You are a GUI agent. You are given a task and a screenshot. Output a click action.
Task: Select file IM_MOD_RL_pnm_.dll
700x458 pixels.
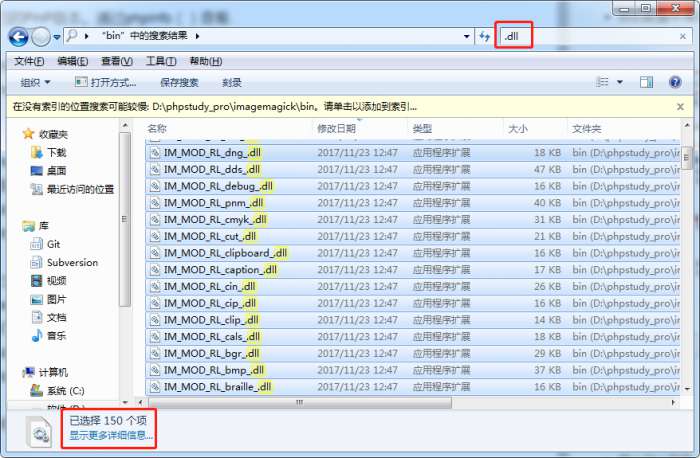pyautogui.click(x=412, y=203)
